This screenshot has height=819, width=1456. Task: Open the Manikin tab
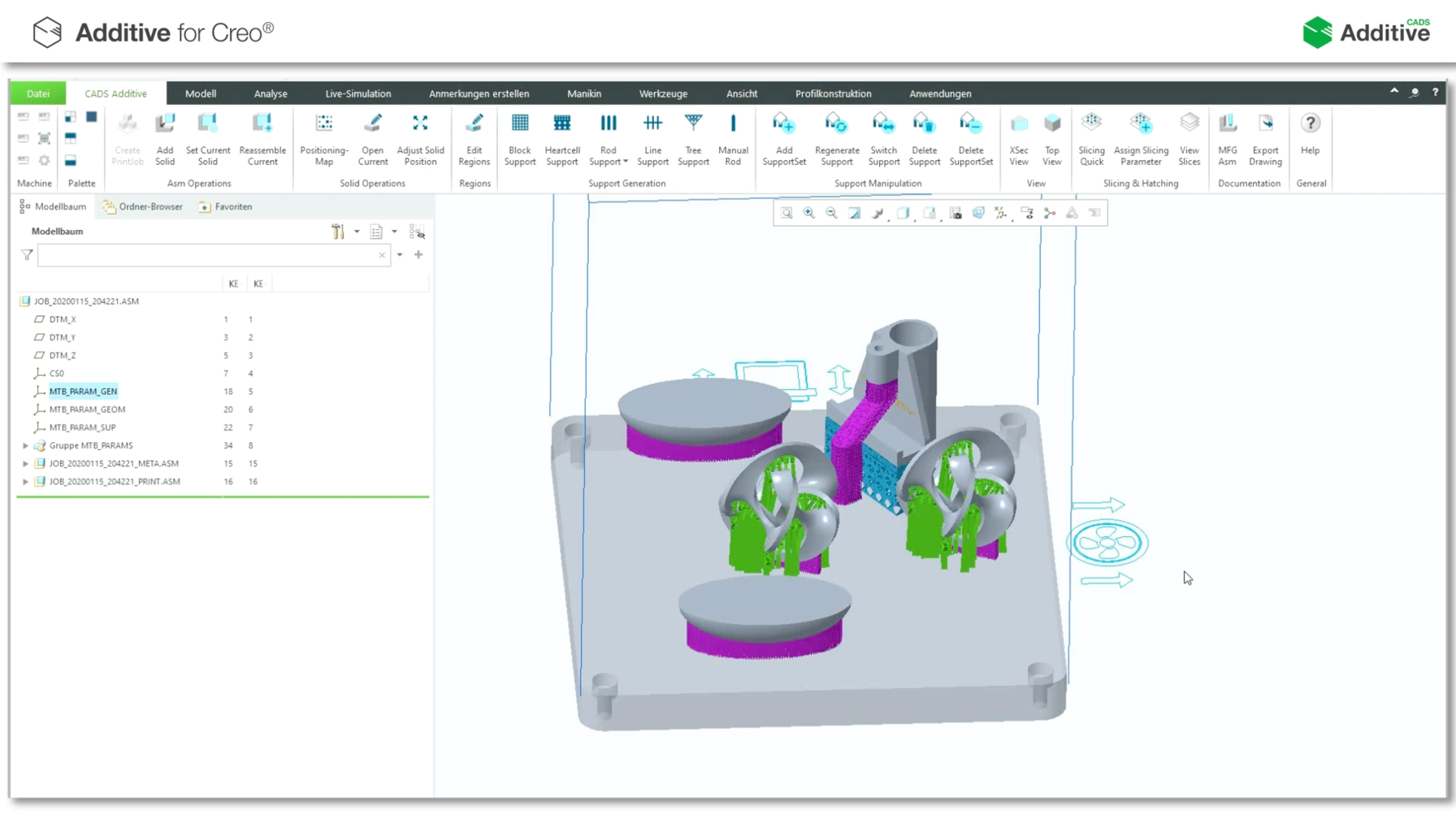[584, 93]
